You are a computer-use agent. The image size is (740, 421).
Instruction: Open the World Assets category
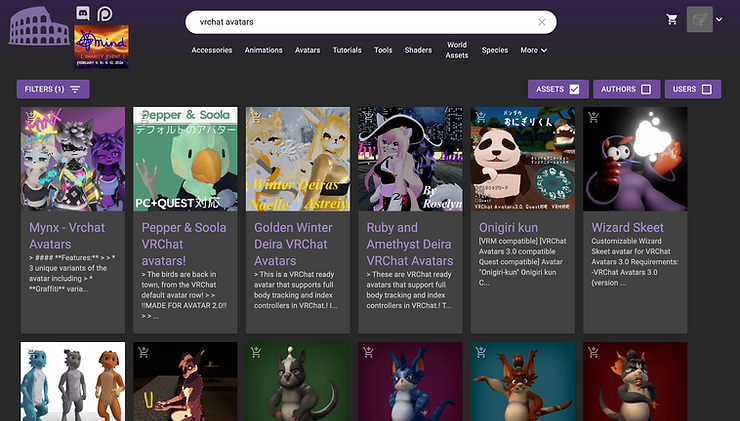point(457,50)
